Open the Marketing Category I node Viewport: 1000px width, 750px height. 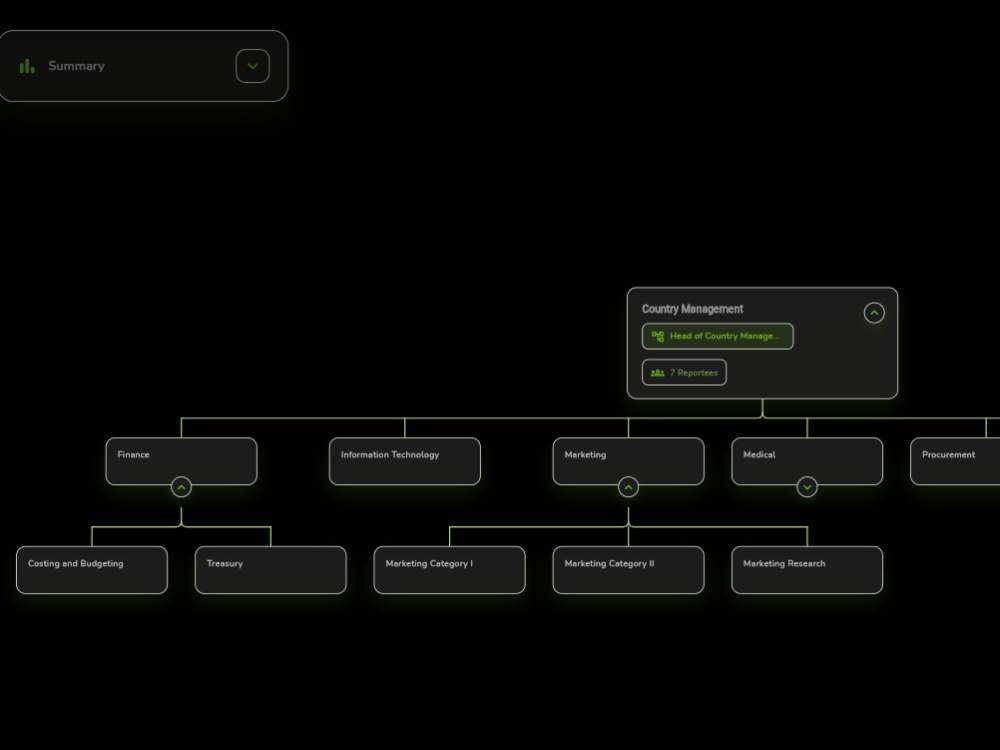point(450,570)
